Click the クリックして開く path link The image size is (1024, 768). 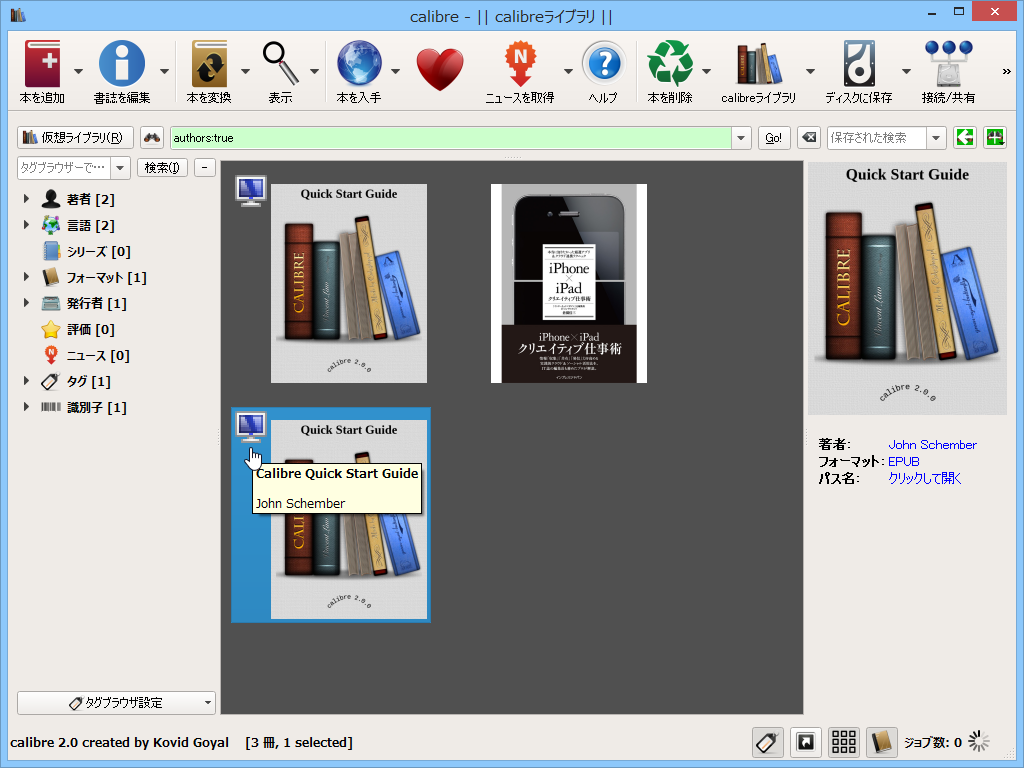coord(925,479)
